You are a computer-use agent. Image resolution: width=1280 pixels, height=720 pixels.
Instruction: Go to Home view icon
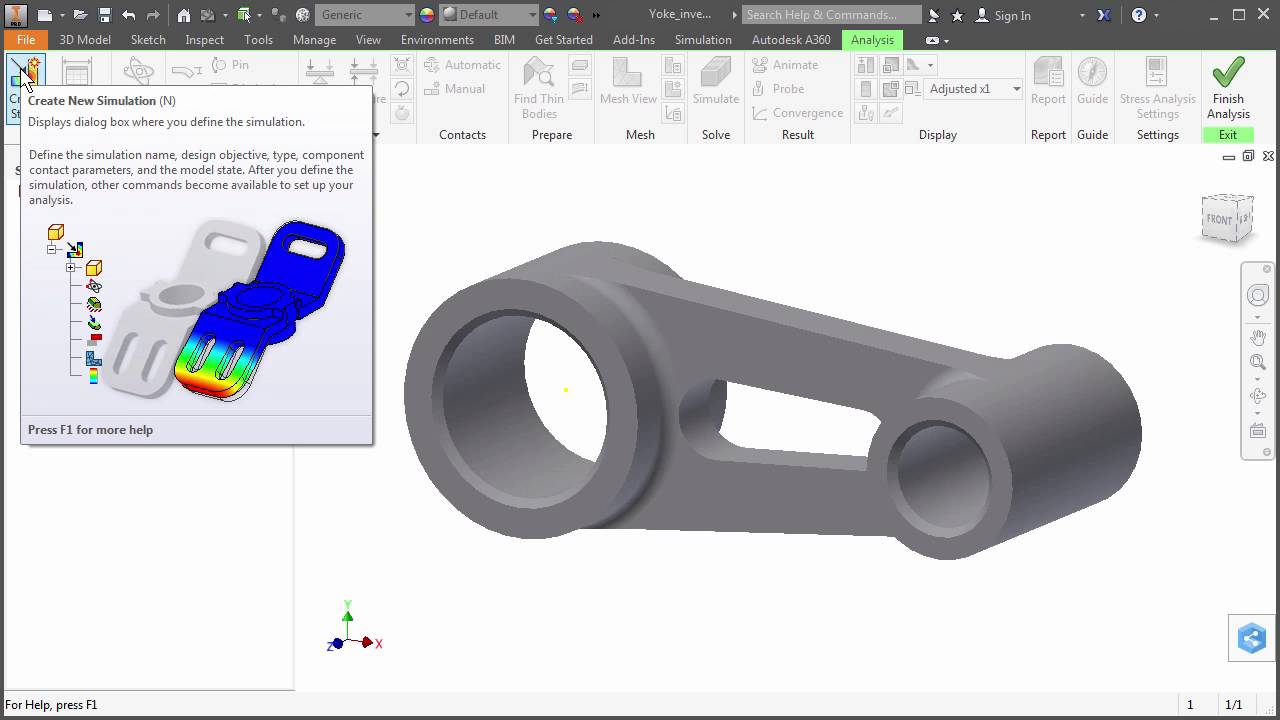[x=183, y=15]
